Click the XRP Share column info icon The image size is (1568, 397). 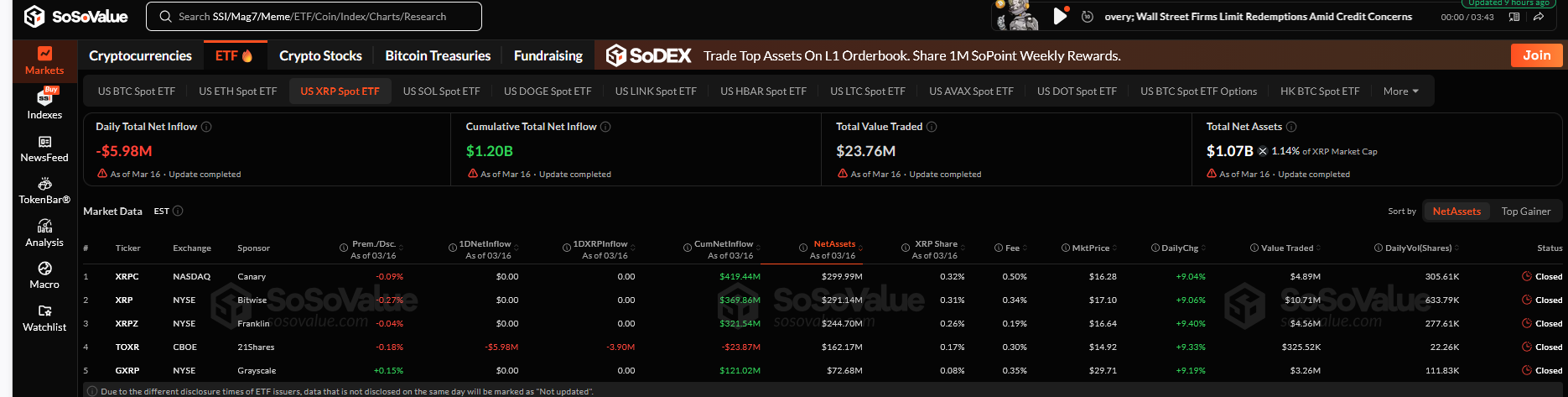click(905, 248)
